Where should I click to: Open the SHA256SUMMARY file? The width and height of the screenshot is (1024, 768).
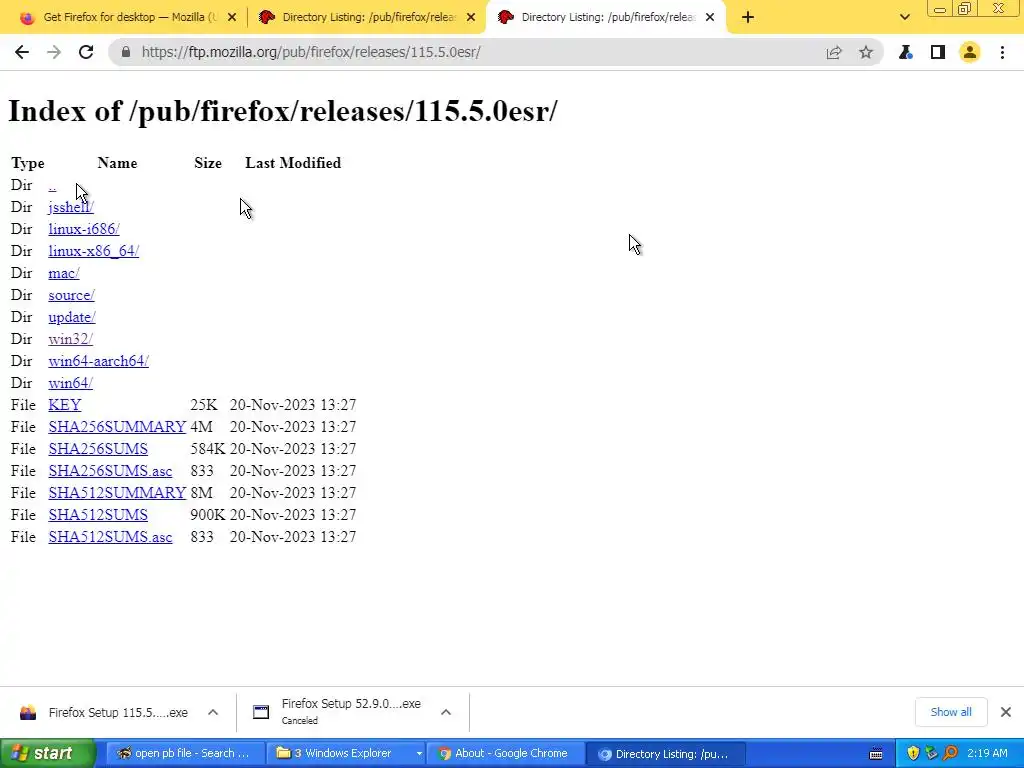tap(117, 427)
